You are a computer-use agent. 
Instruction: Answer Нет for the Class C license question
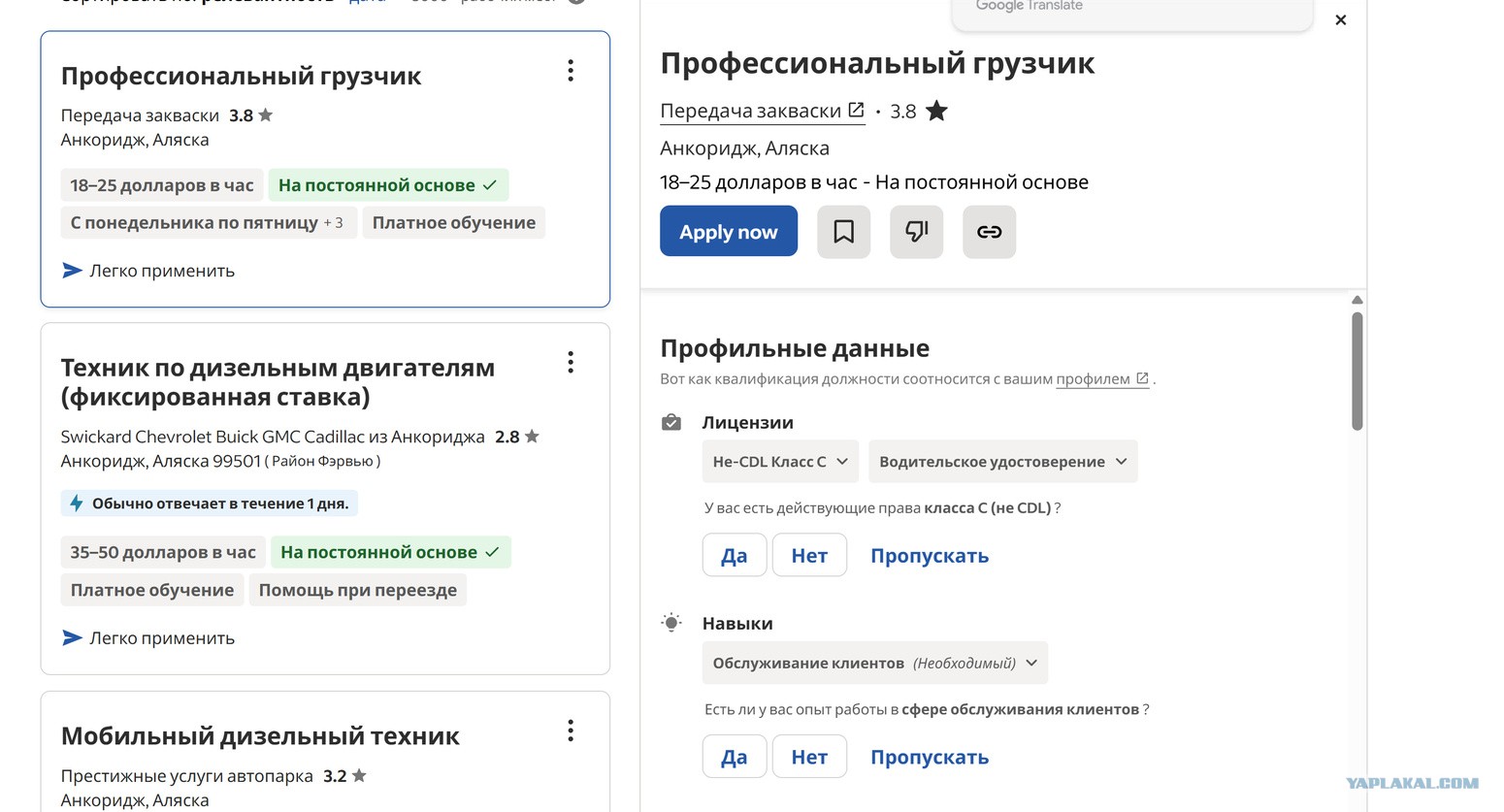coord(809,556)
